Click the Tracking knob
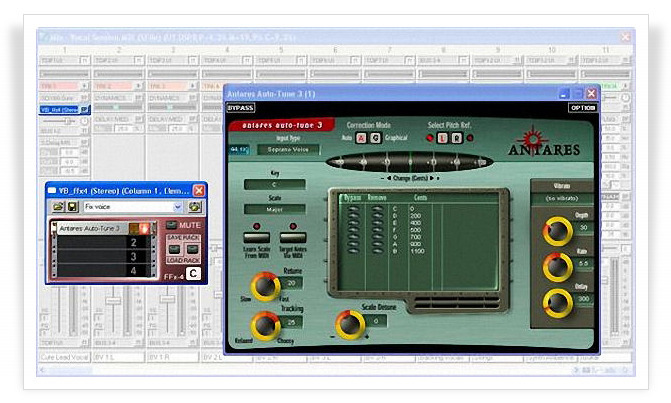The width and height of the screenshot is (671, 403). [x=265, y=326]
